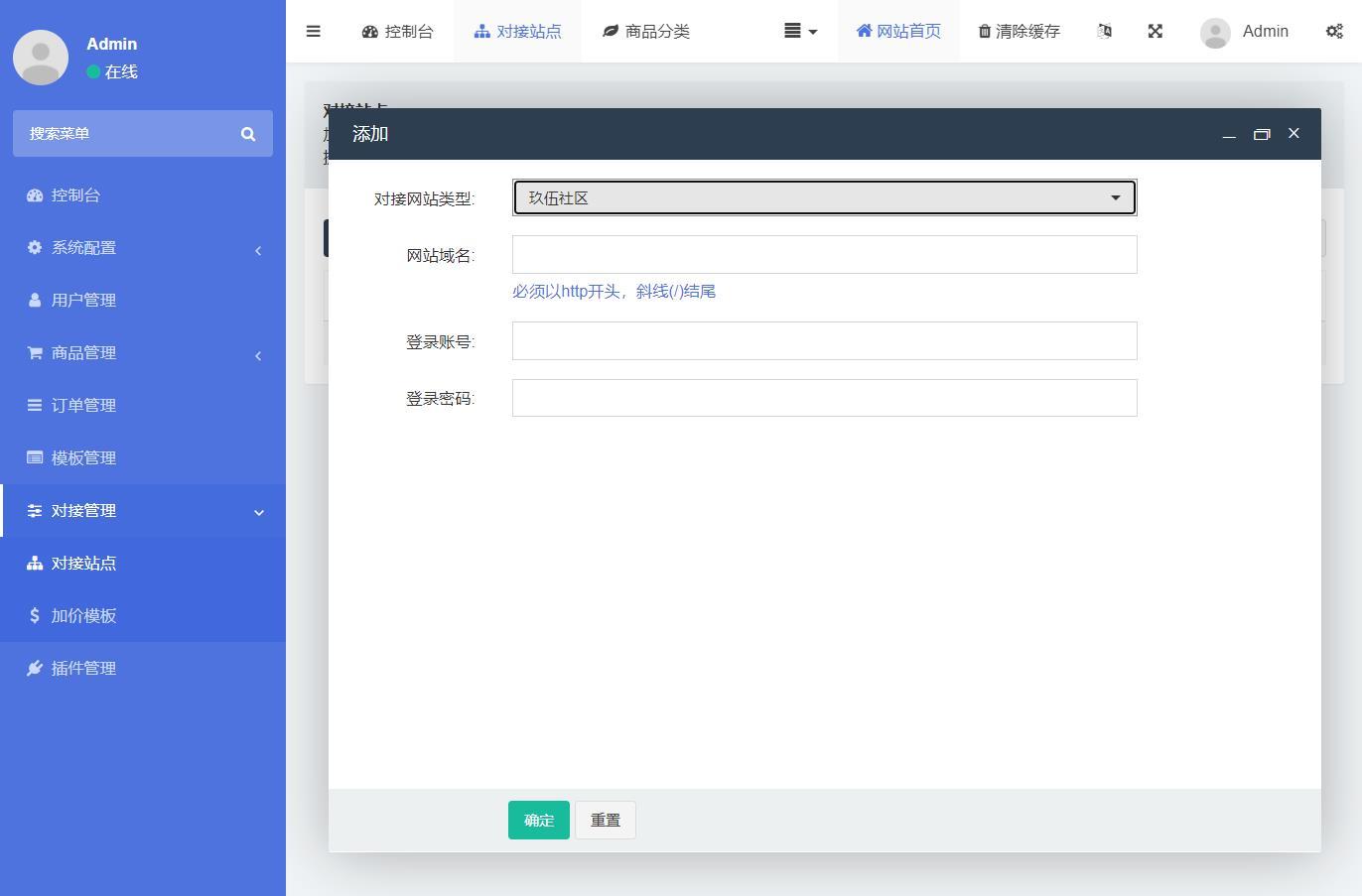Click the Admin username in top bar
Screen dimensions: 1362x896
pos(1266,31)
